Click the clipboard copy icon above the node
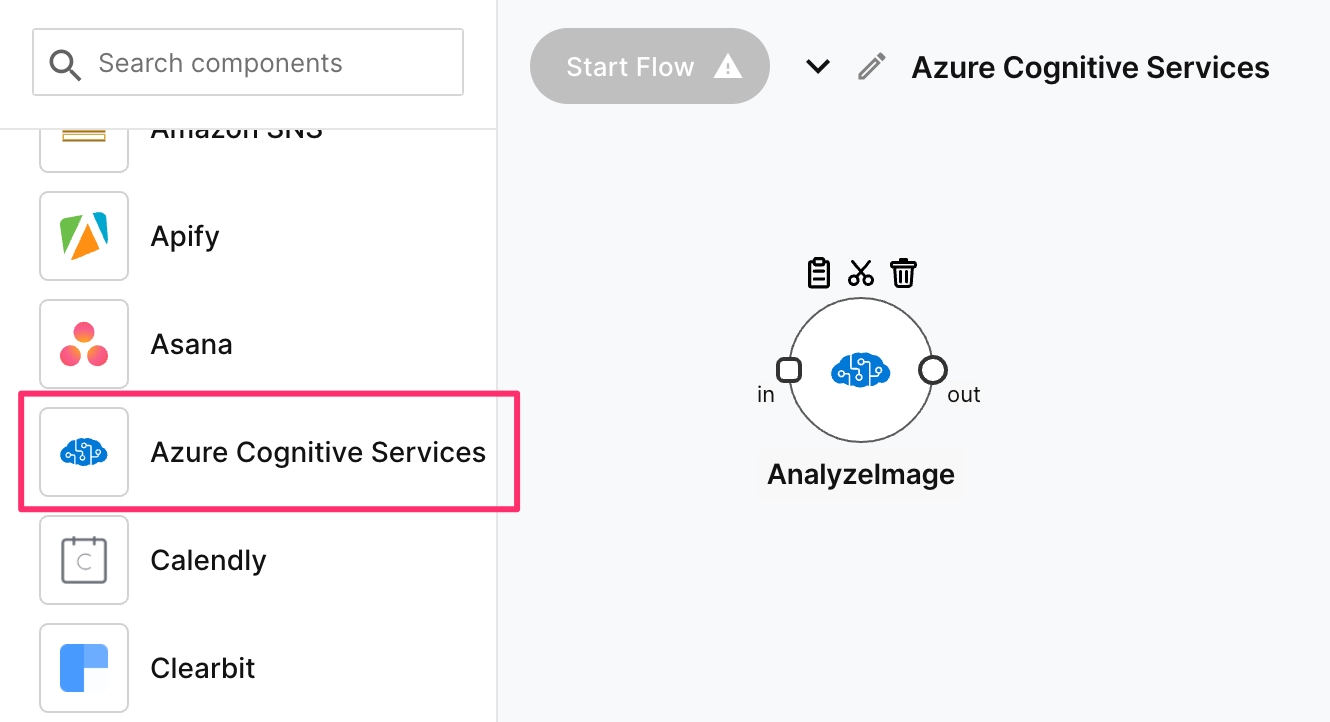The image size is (1330, 722). click(x=818, y=273)
